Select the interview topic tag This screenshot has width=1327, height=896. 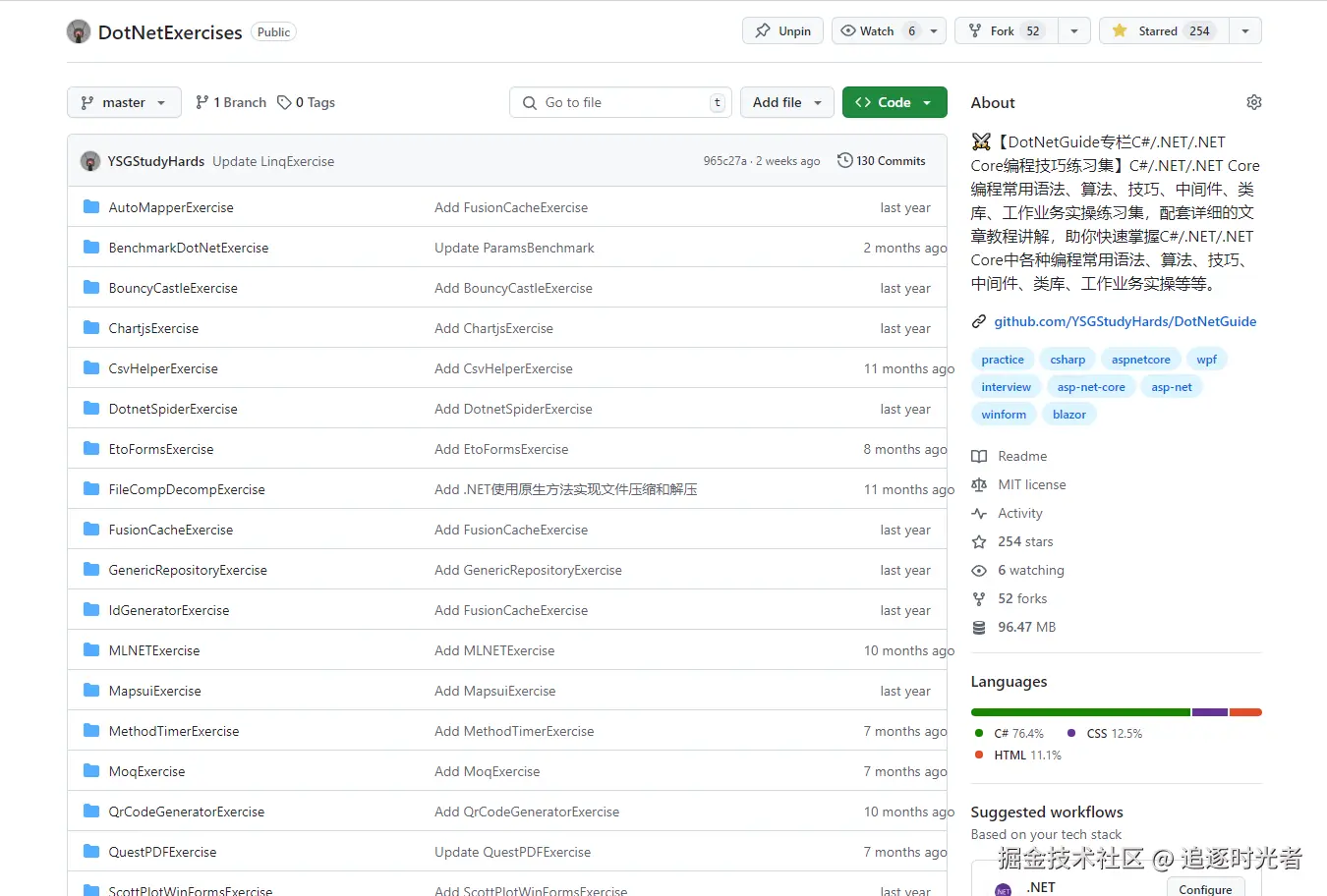[1006, 387]
